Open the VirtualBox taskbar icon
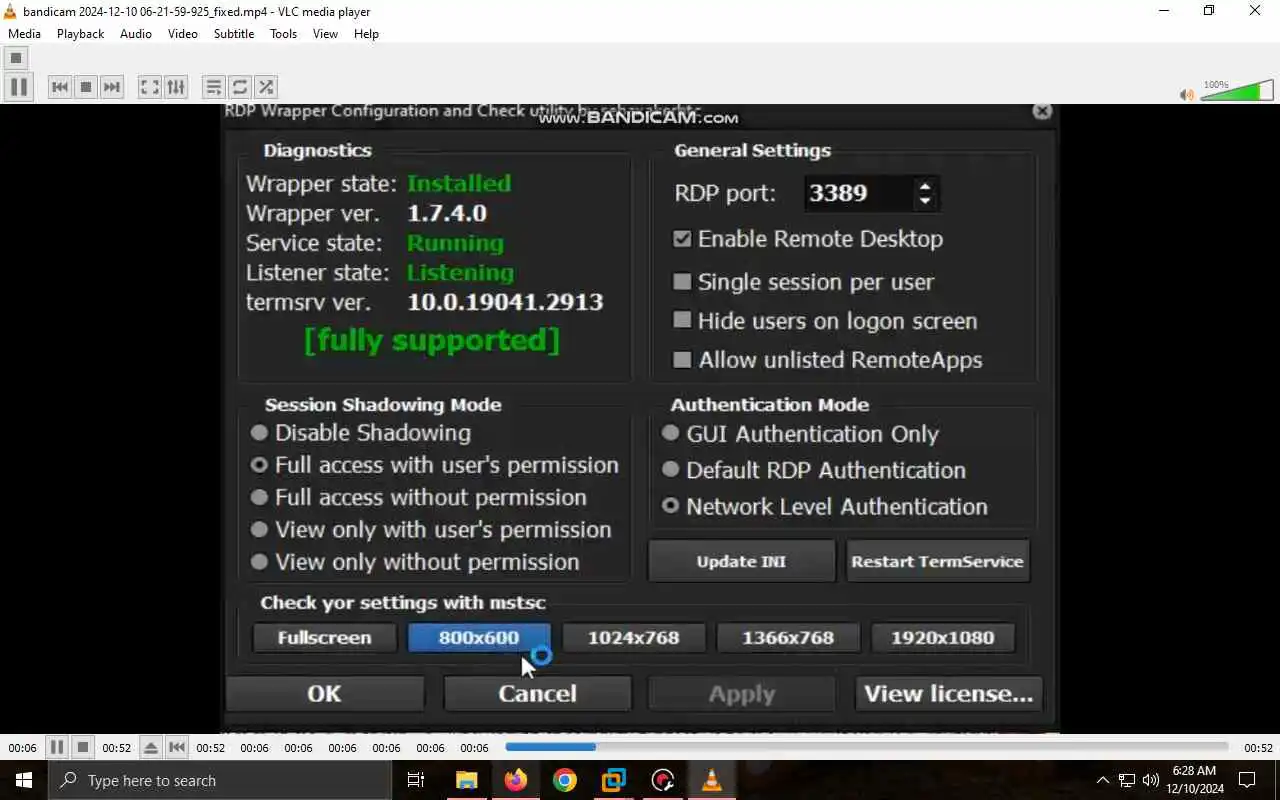This screenshot has width=1280, height=800. pyautogui.click(x=614, y=780)
